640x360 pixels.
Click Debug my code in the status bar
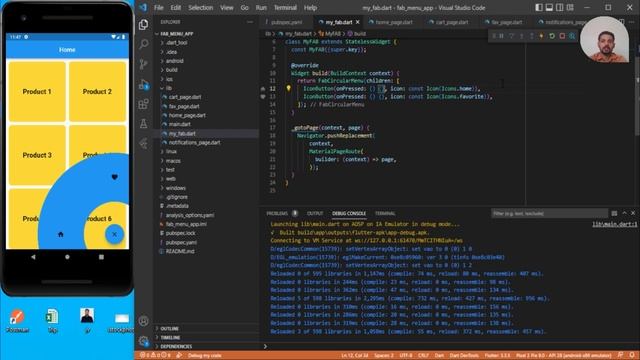tap(204, 356)
